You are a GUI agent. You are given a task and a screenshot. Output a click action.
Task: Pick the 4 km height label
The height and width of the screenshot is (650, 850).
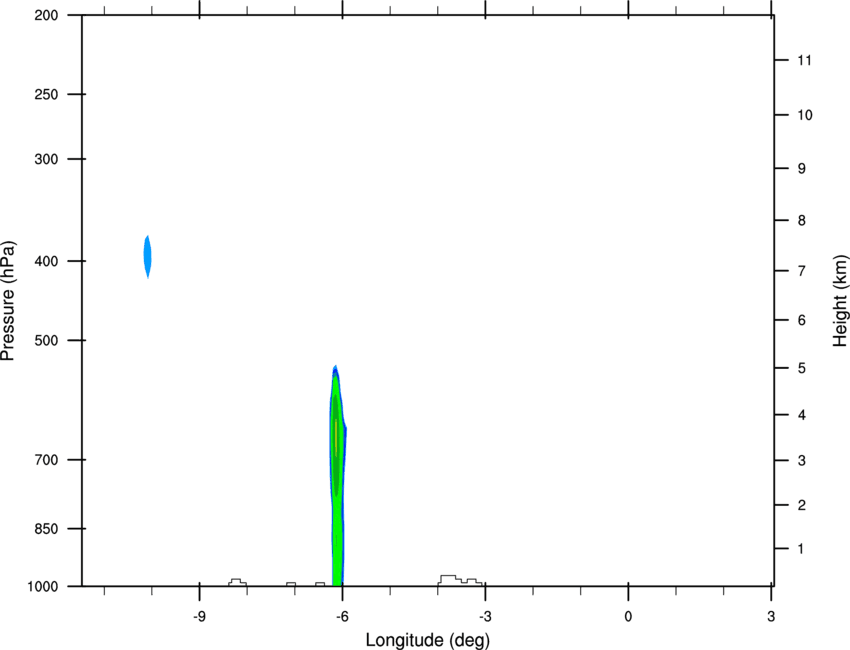point(801,415)
